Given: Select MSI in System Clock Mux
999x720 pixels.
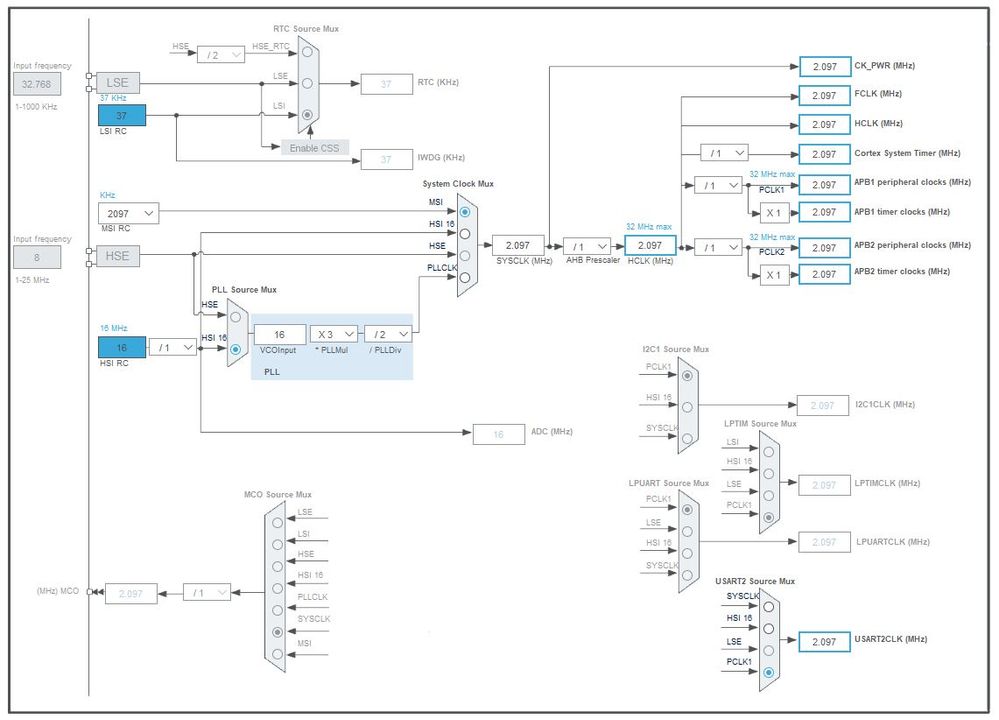Looking at the screenshot, I should point(465,212).
